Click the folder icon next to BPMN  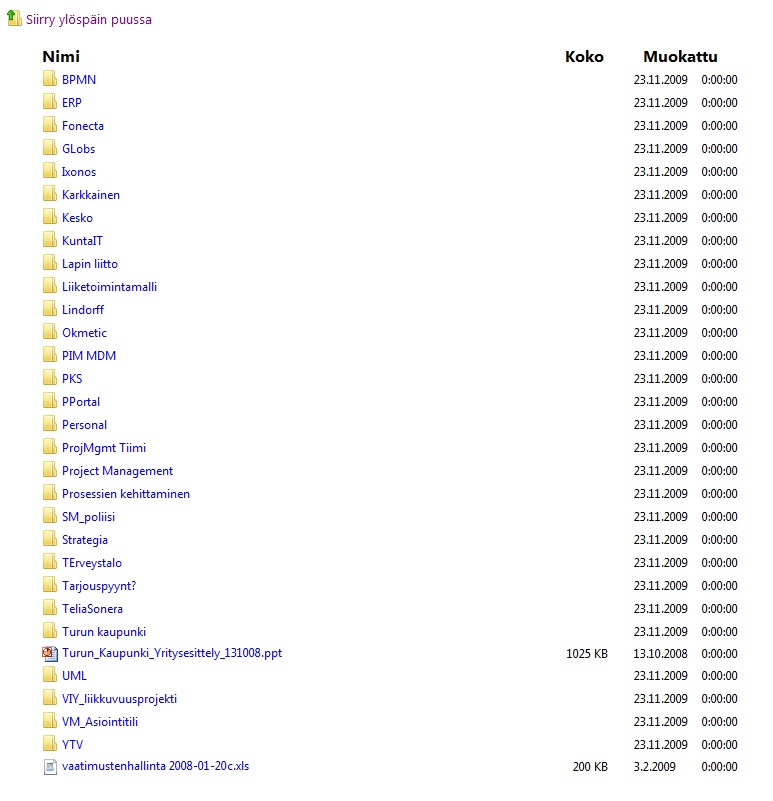tap(50, 79)
